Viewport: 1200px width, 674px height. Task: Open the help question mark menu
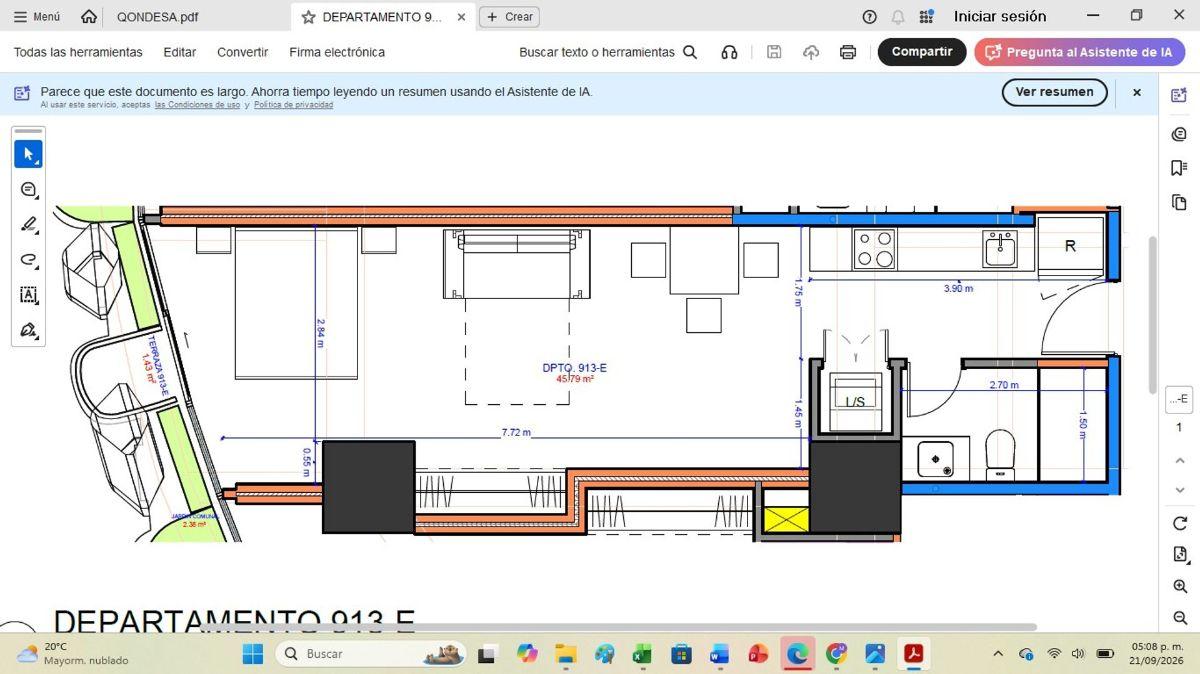point(869,17)
